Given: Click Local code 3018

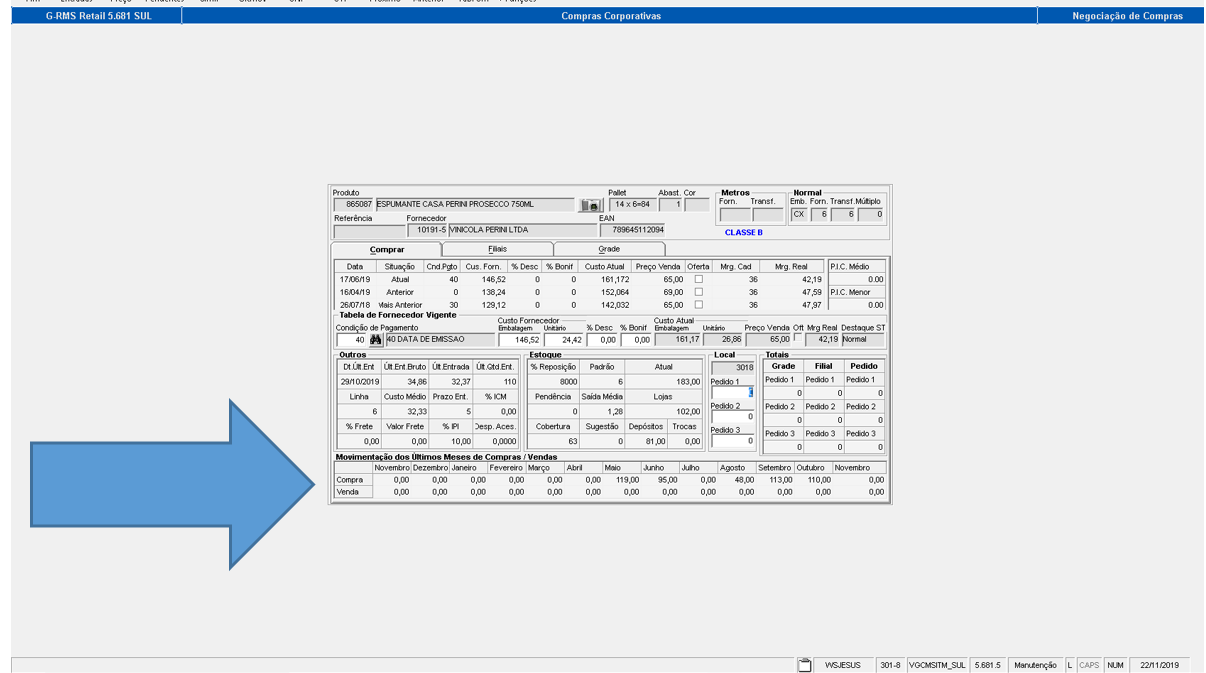Looking at the screenshot, I should [733, 367].
